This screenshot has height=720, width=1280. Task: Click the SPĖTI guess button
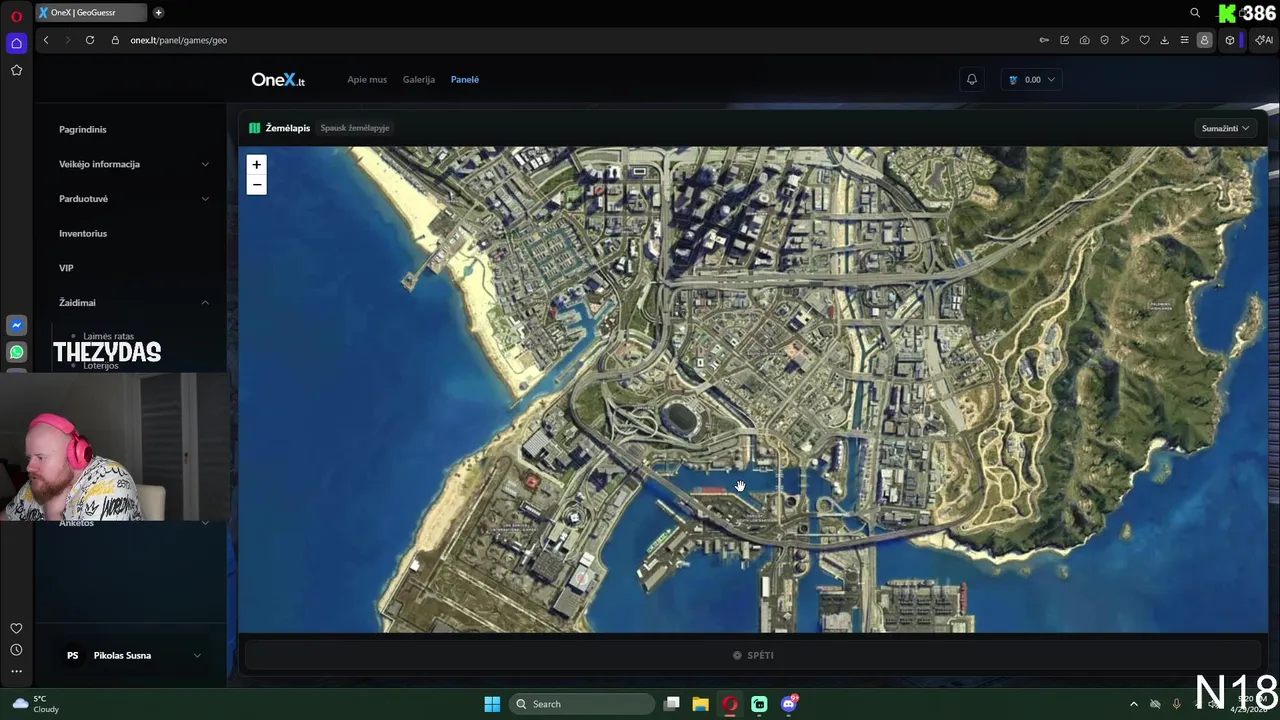tap(753, 655)
